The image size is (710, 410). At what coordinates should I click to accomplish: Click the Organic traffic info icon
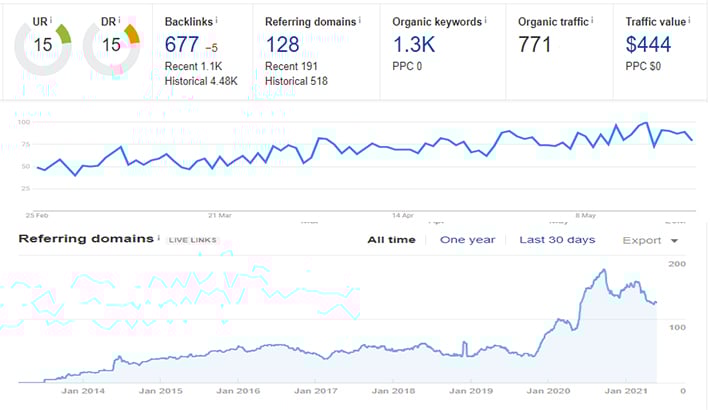[591, 18]
